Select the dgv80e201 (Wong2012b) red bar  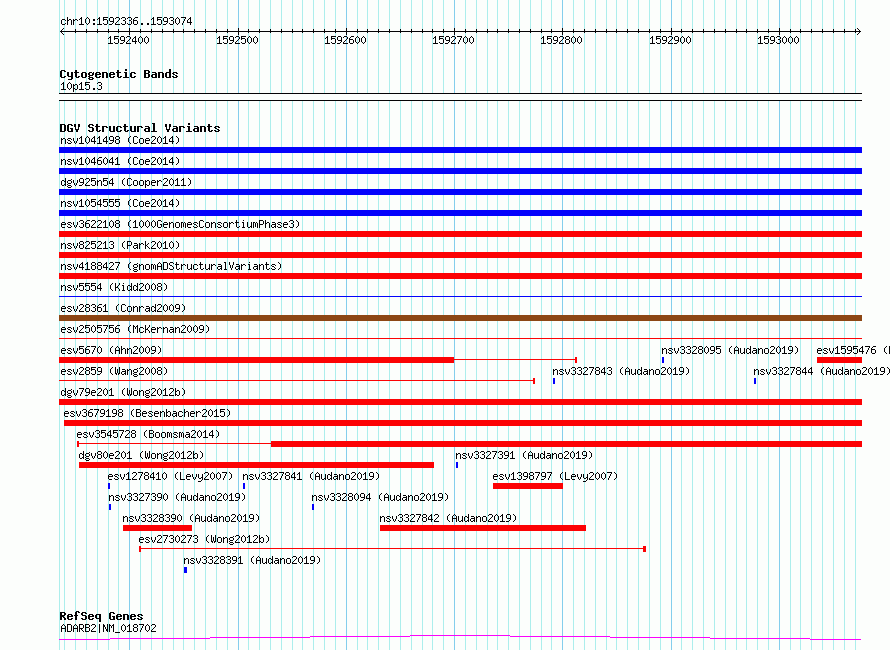pos(257,465)
